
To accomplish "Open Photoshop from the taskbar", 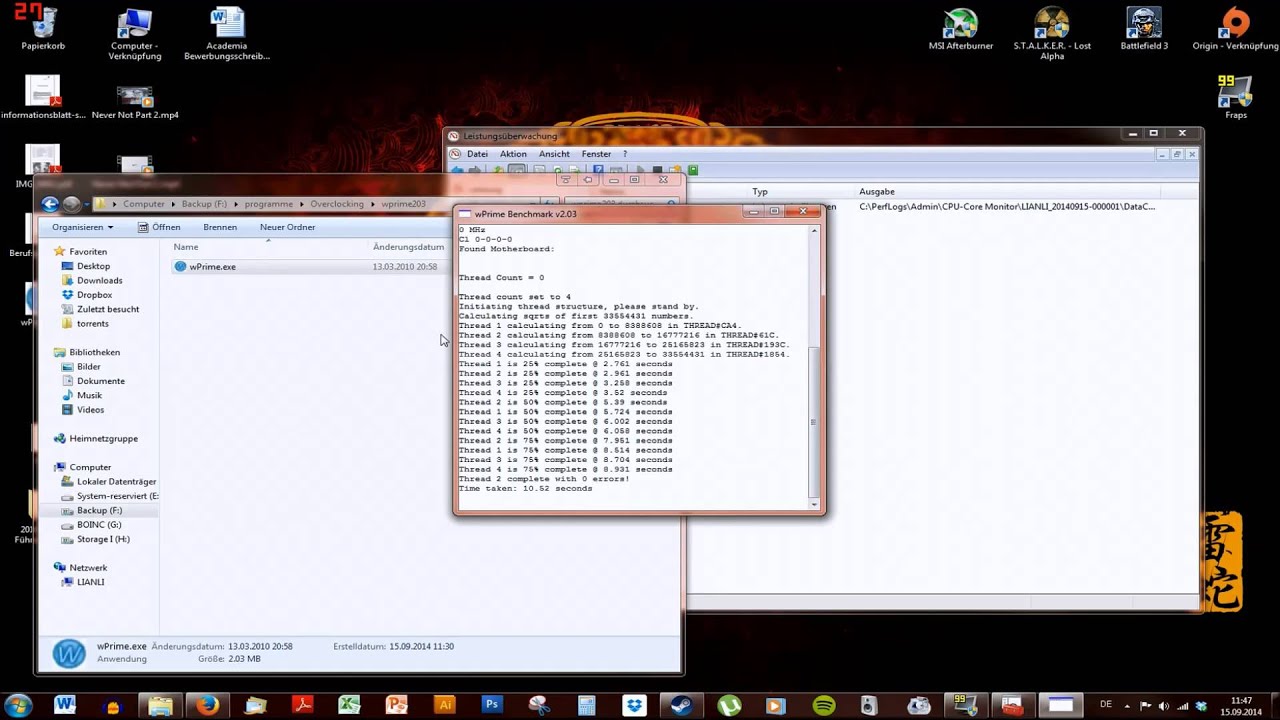I will tap(492, 705).
